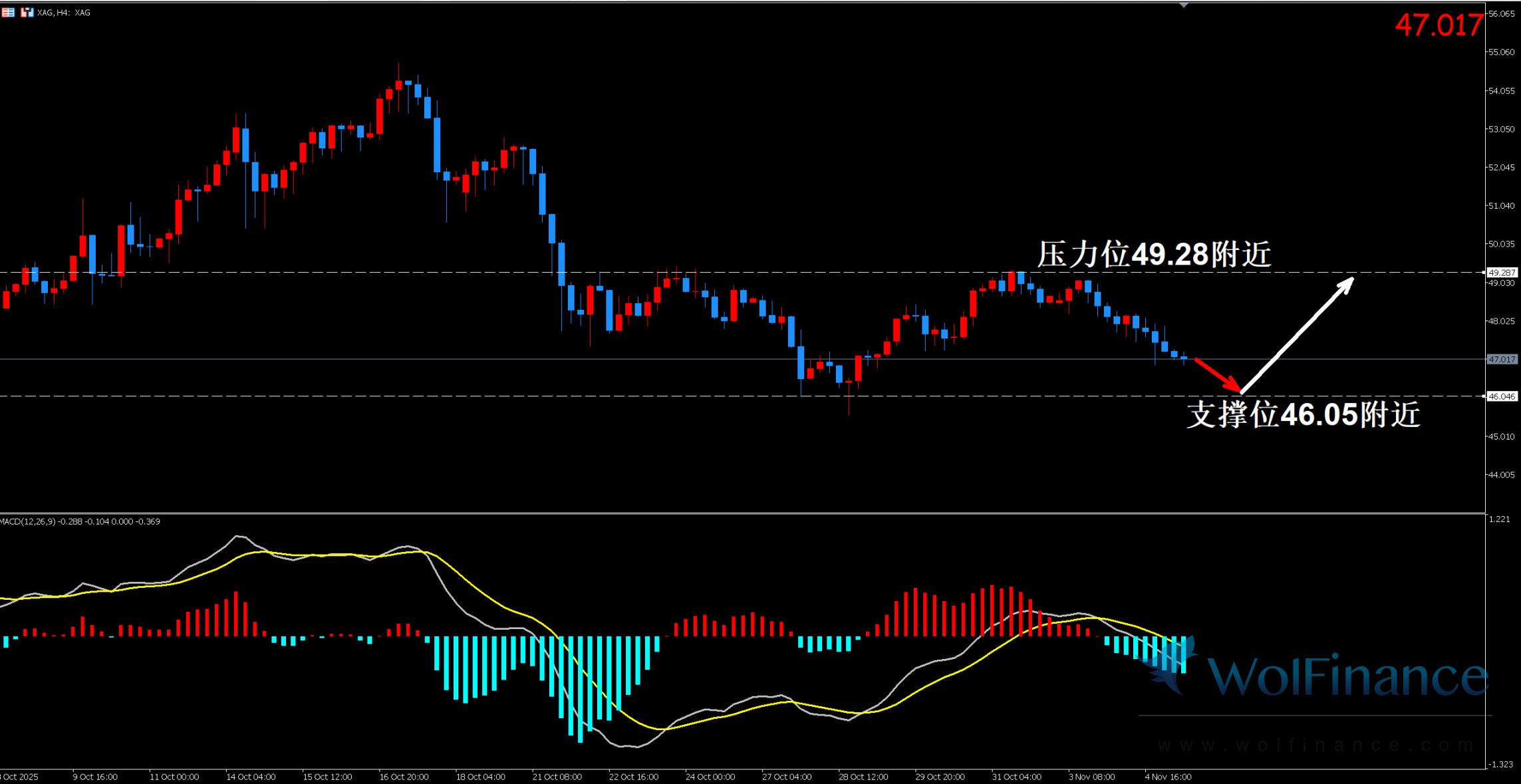Select the white upward arrow object

click(x=1297, y=334)
